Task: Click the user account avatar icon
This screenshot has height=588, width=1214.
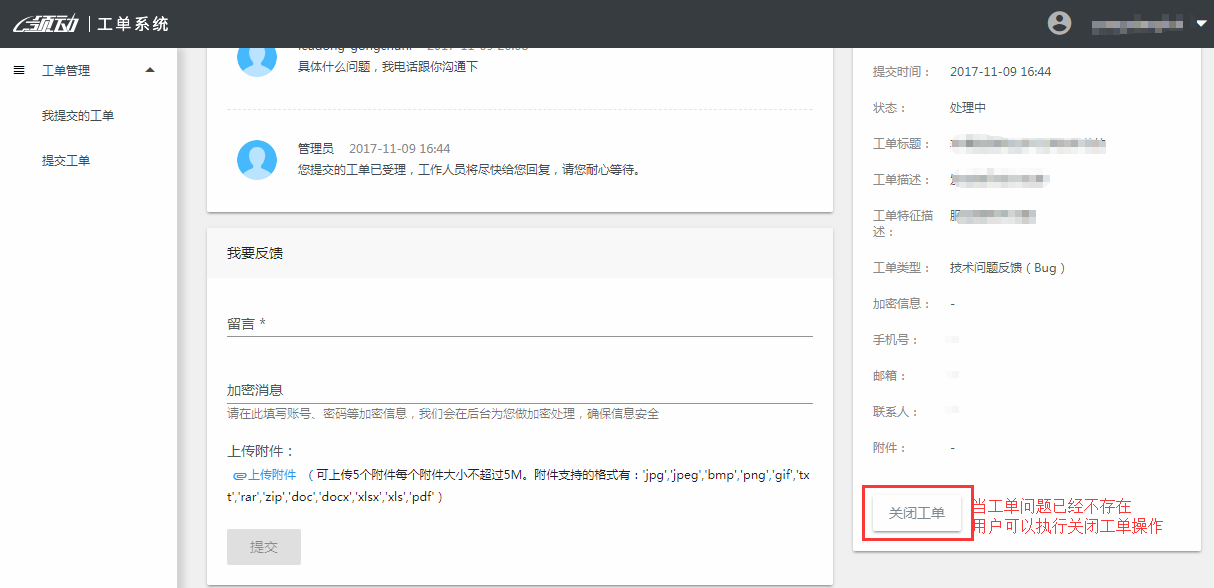Action: click(x=1059, y=23)
